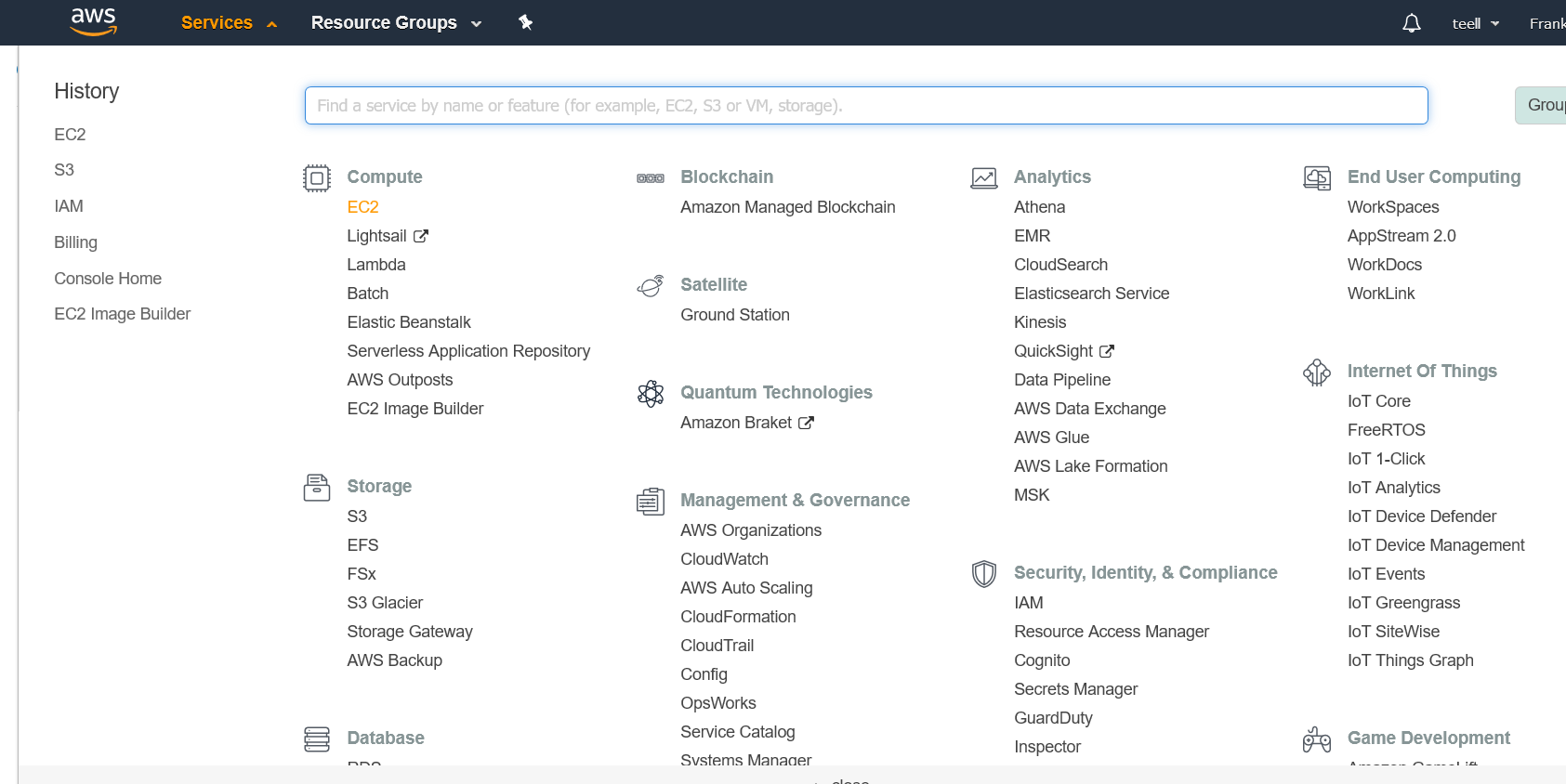Click the AWS logo
This screenshot has height=784, width=1566.
click(x=94, y=21)
